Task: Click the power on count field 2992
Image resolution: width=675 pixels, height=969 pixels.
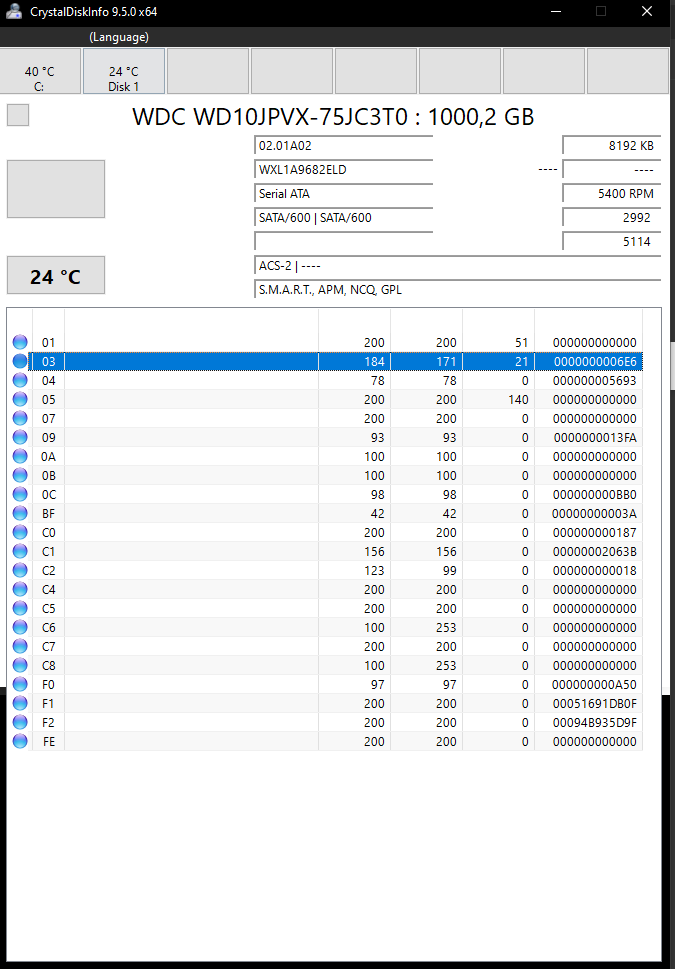Action: click(611, 218)
